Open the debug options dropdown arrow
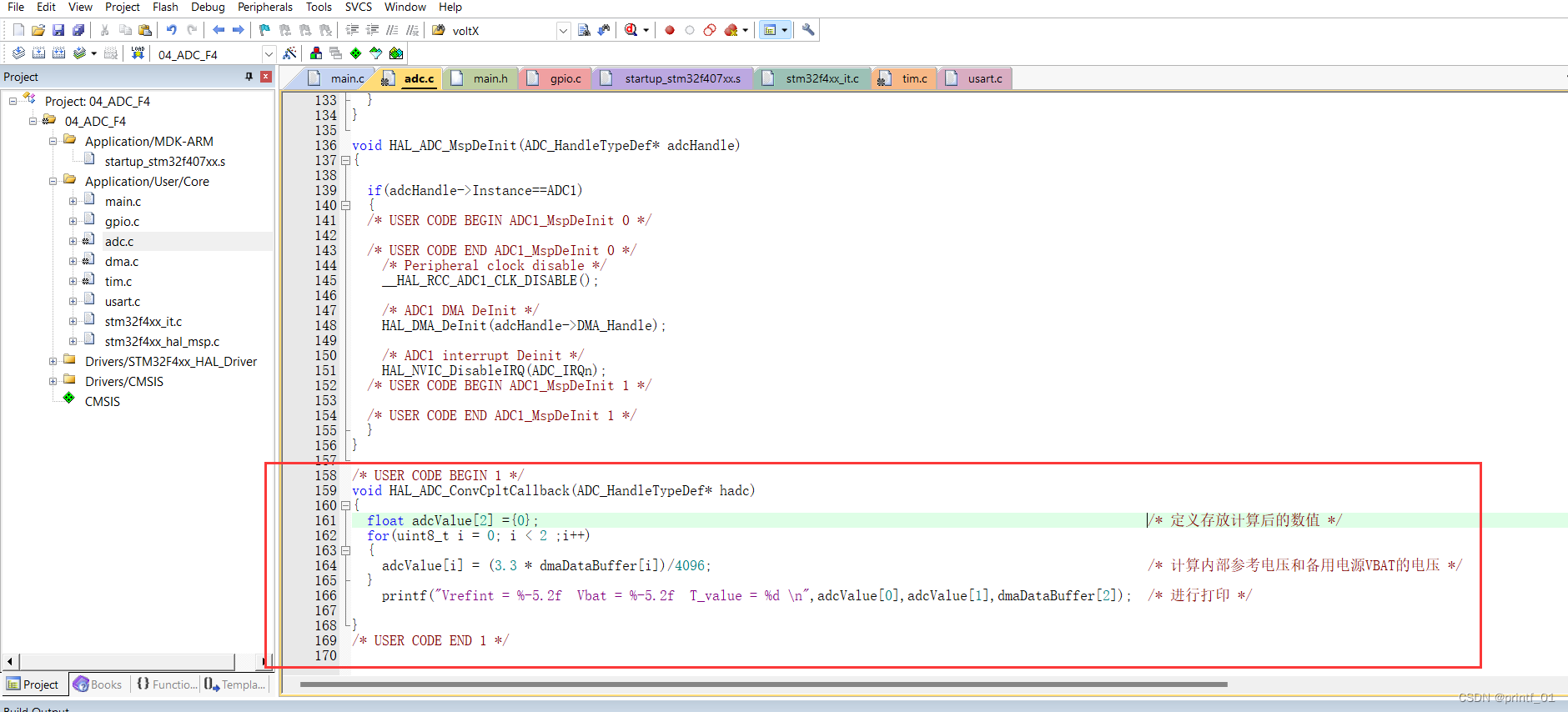This screenshot has height=712, width=1568. [x=646, y=30]
